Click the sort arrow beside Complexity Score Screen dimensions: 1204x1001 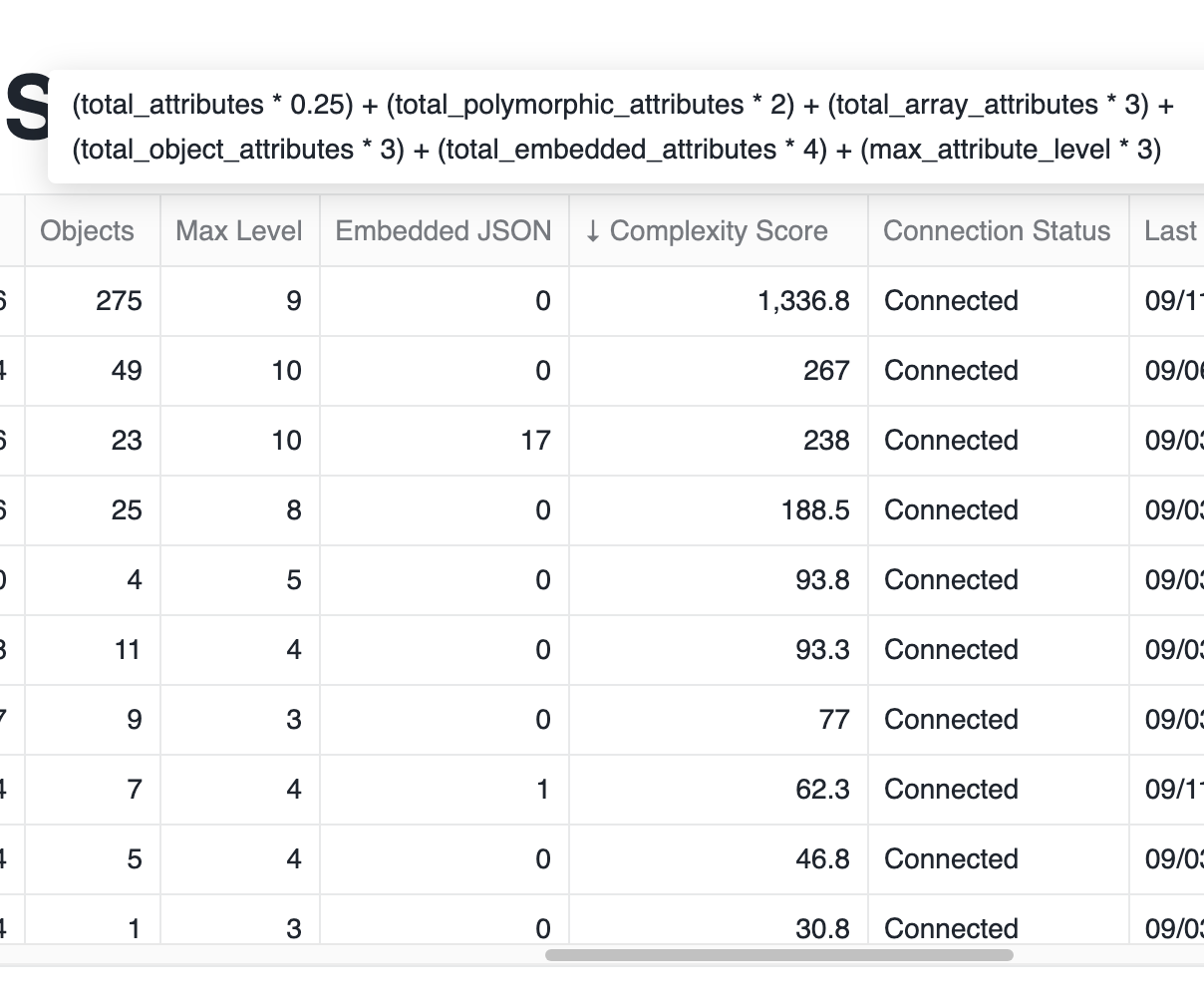[x=593, y=231]
